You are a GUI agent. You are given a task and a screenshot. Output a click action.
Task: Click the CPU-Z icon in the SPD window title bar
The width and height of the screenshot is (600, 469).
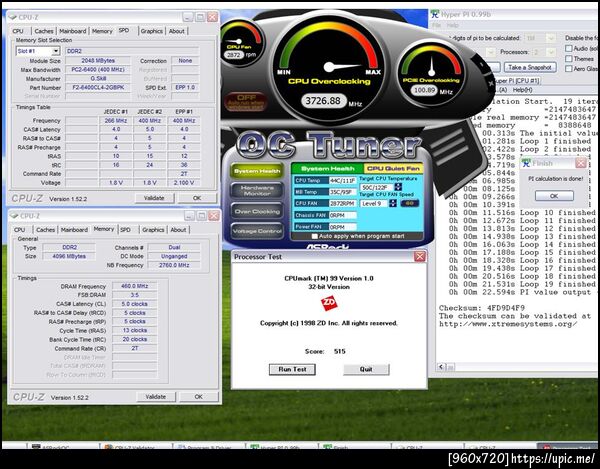click(13, 17)
